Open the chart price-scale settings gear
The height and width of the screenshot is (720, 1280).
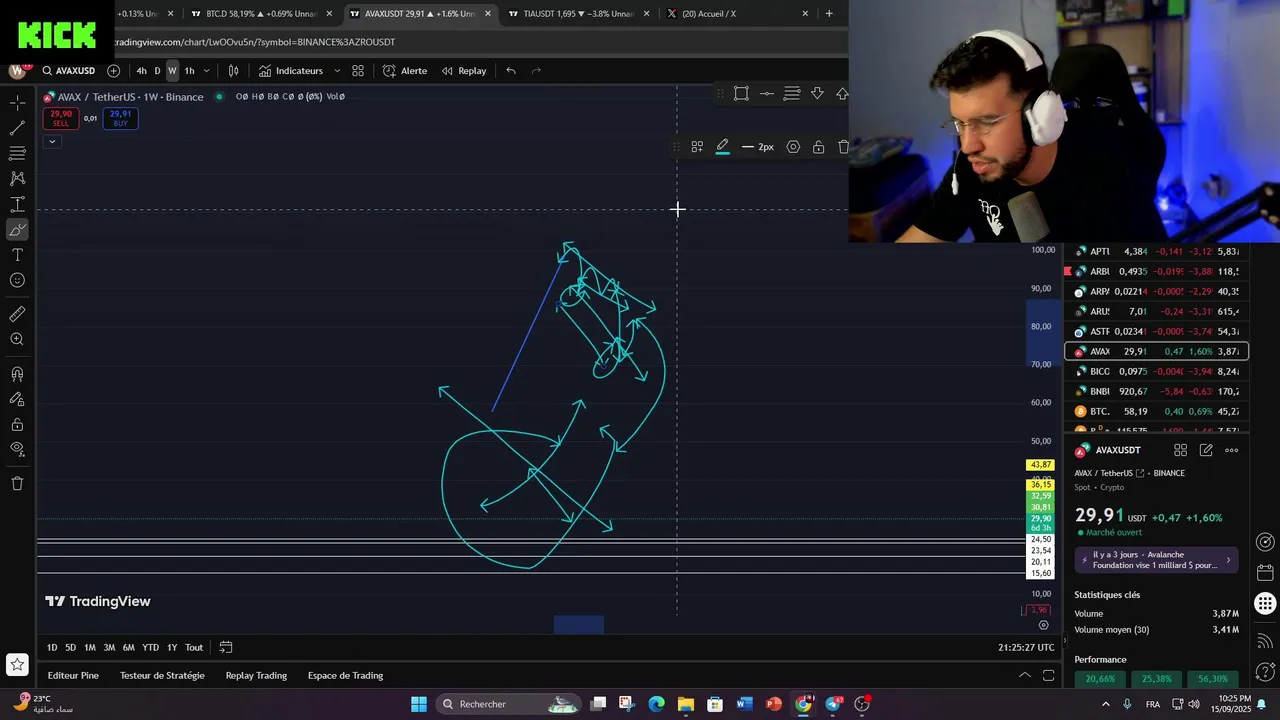click(1043, 625)
